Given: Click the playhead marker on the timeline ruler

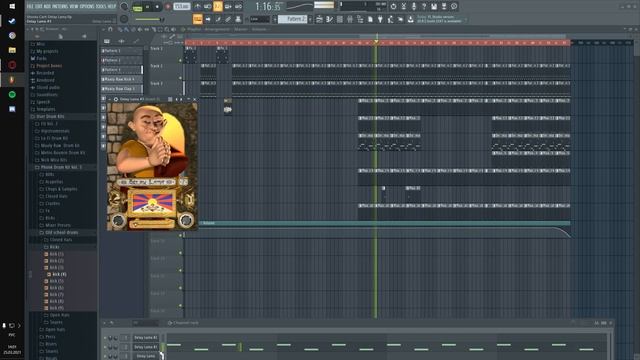Looking at the screenshot, I should tap(376, 42).
